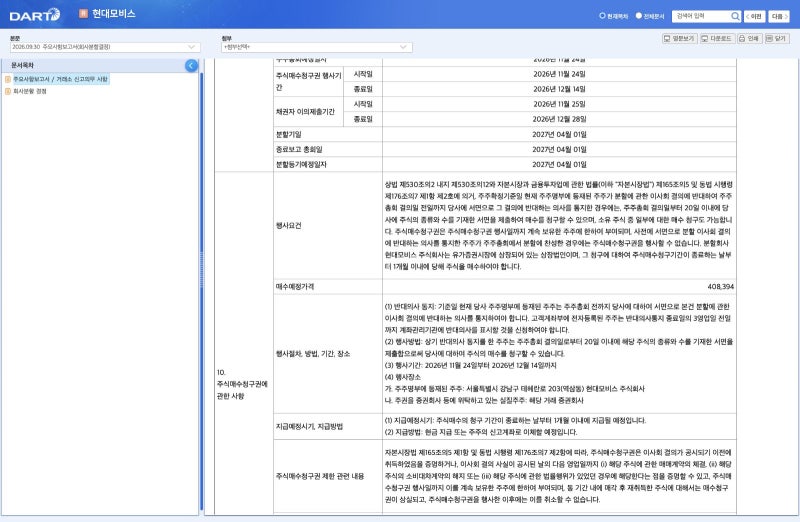This screenshot has height=522, width=800.
Task: Click the 인쇄 print button
Action: pos(749,38)
